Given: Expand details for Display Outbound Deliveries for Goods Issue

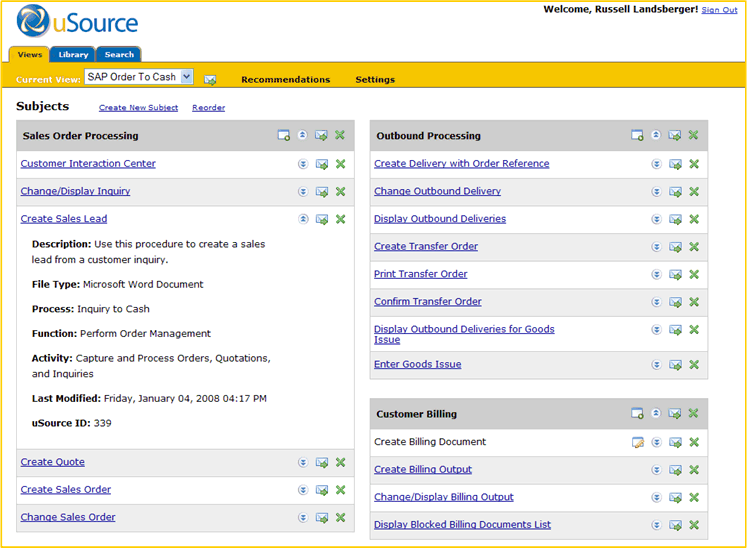Looking at the screenshot, I should point(656,330).
